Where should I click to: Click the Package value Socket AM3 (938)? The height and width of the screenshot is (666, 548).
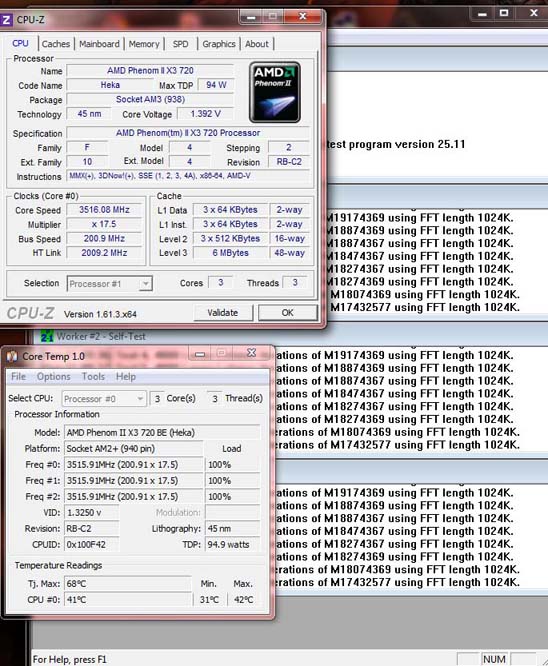click(x=150, y=99)
